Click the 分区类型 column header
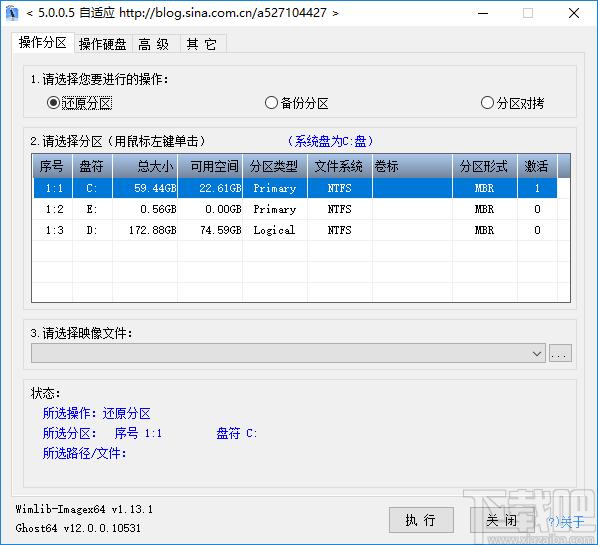 pyautogui.click(x=275, y=166)
